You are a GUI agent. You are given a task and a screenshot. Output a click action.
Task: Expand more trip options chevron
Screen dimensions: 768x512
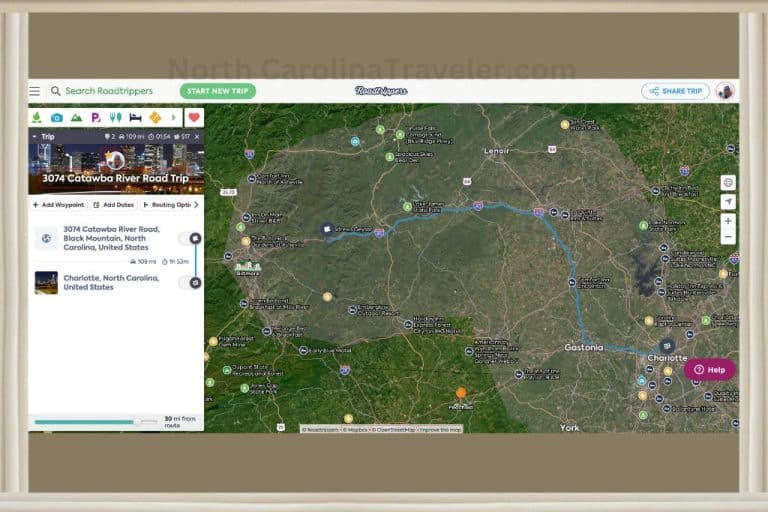196,205
